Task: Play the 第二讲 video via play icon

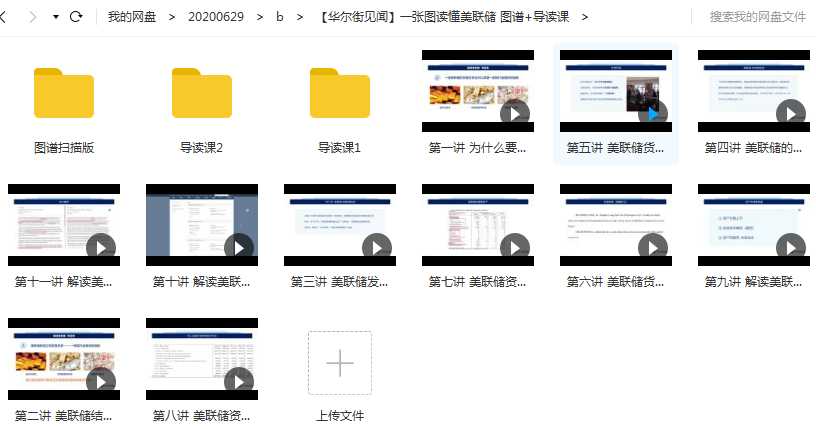Action: (101, 381)
